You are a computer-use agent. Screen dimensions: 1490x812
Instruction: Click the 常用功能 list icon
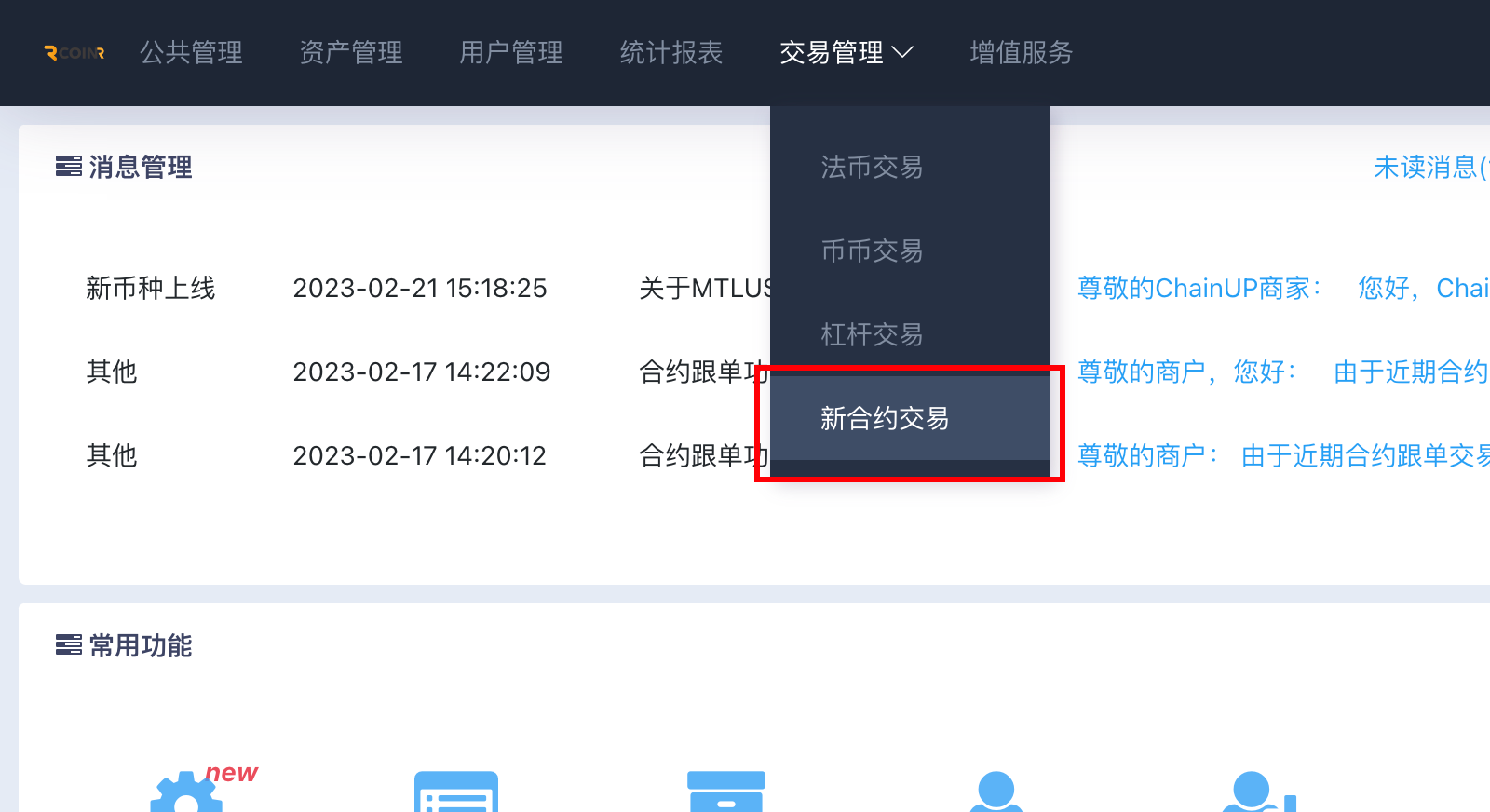[x=69, y=645]
